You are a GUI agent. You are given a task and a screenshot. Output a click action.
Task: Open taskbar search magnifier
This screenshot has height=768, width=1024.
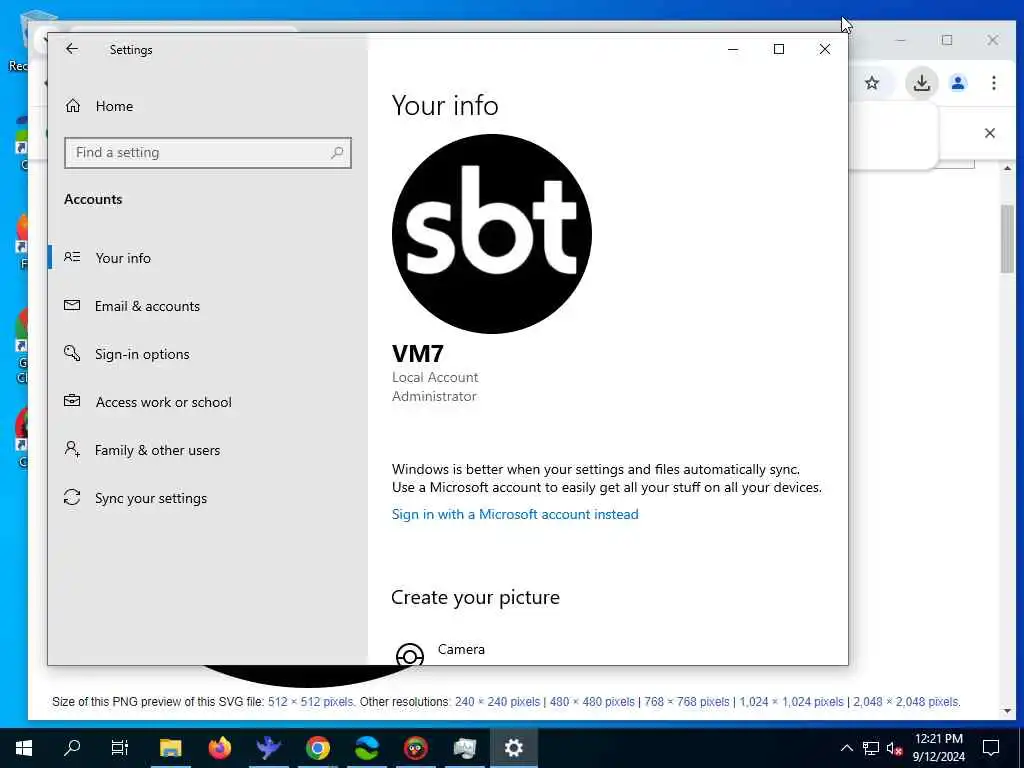[72, 748]
